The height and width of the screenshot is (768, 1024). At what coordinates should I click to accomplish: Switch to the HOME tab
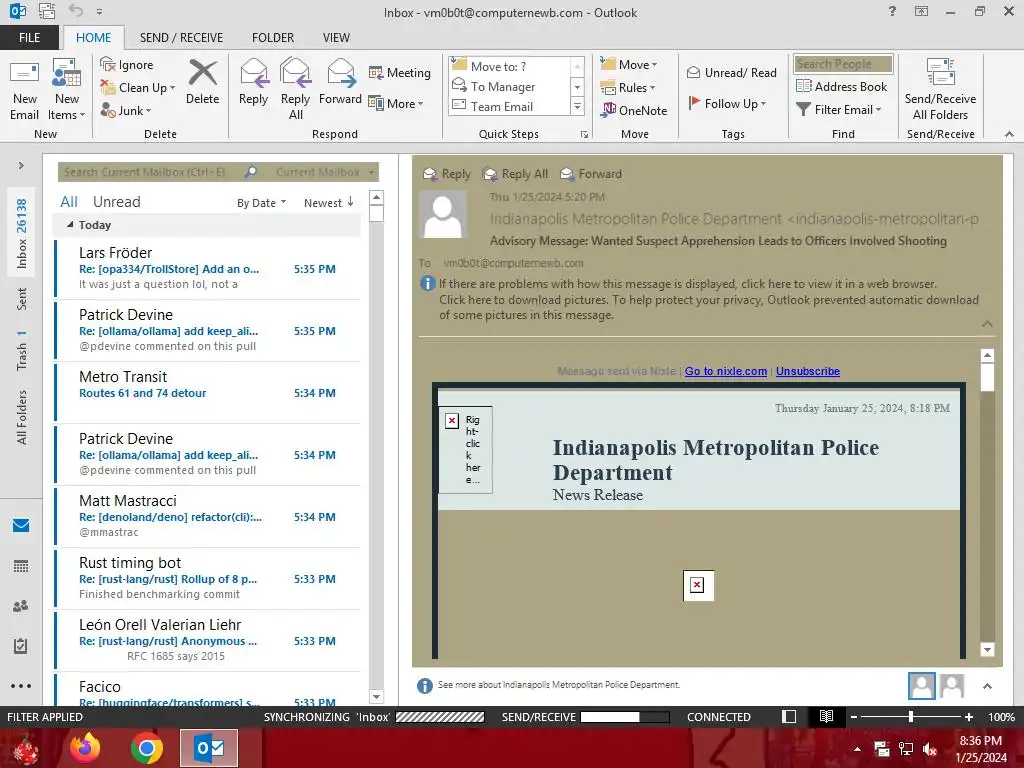(93, 37)
